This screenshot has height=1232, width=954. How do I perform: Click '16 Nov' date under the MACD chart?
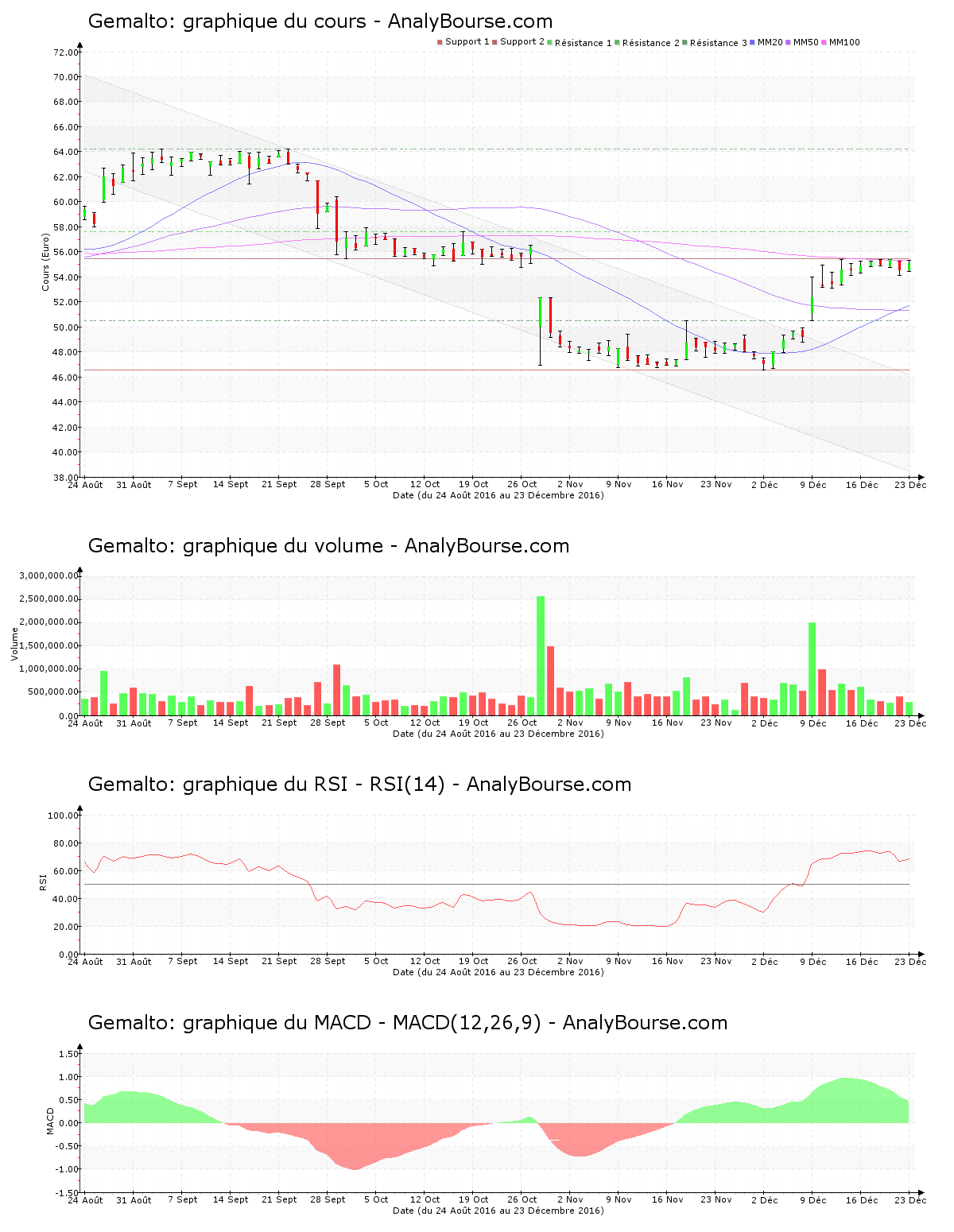click(668, 1199)
